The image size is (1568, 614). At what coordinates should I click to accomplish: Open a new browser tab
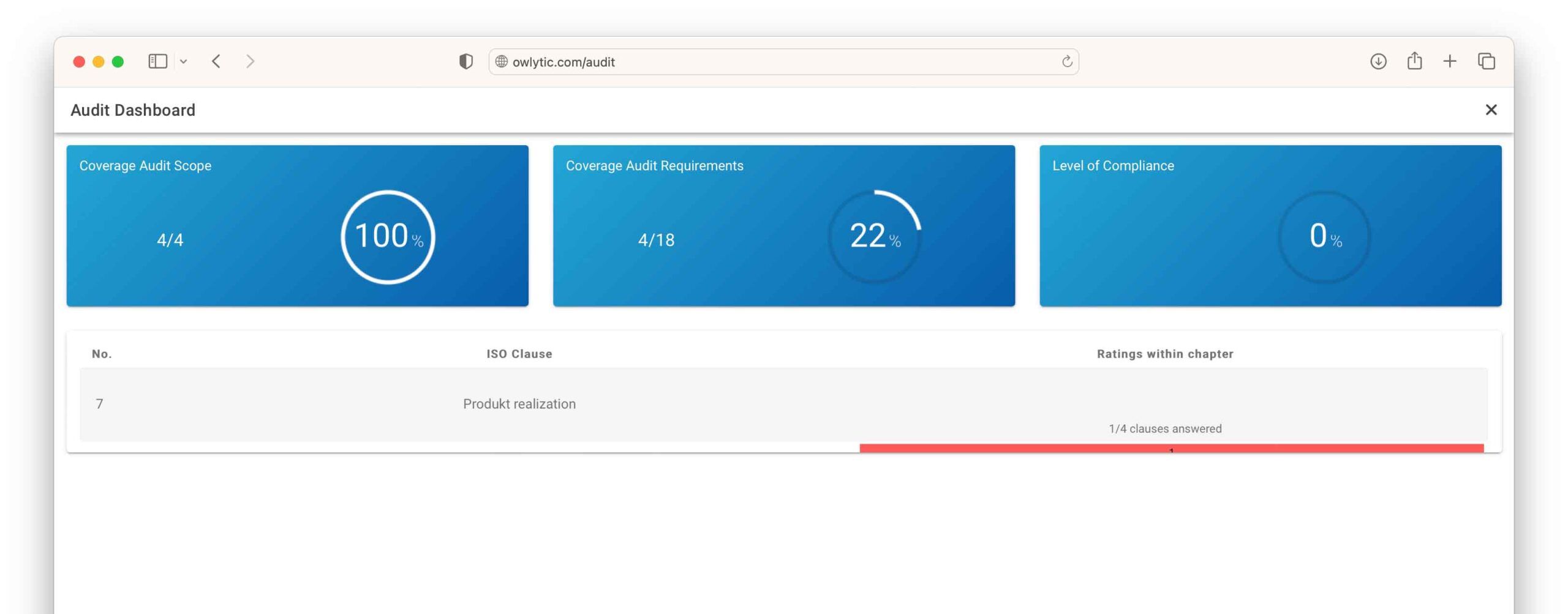pos(1449,61)
